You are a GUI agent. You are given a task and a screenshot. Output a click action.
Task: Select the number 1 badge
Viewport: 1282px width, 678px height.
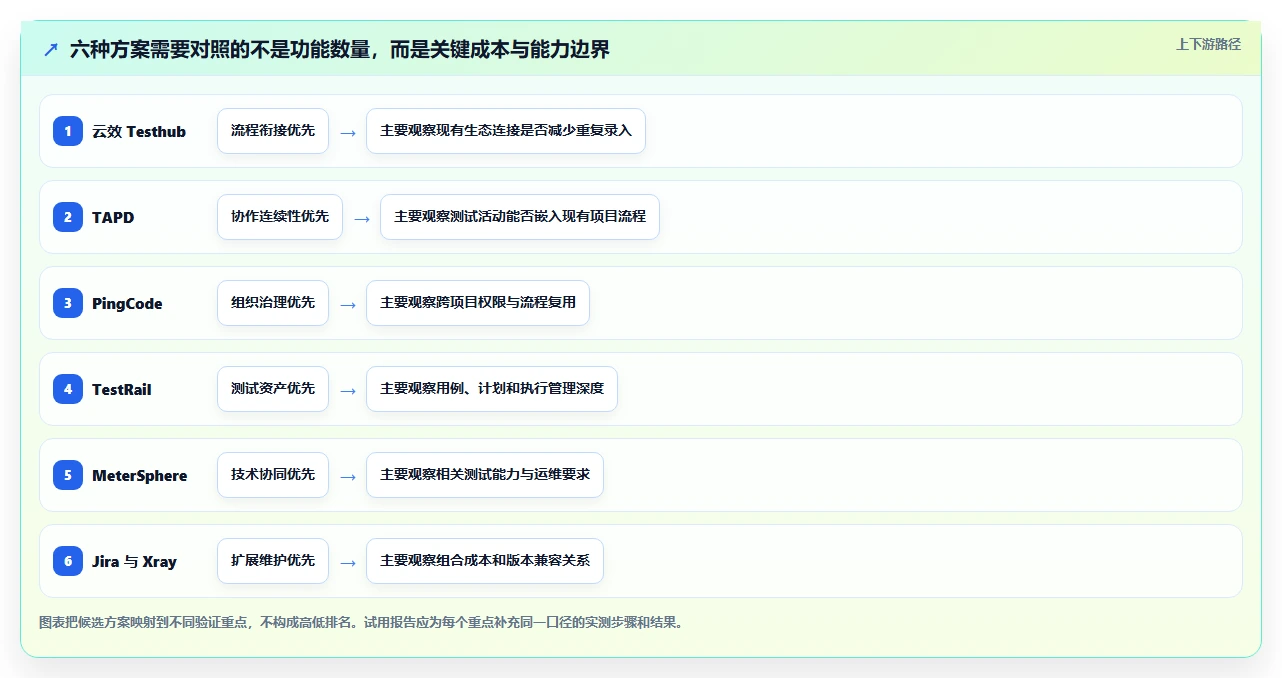[x=68, y=131]
